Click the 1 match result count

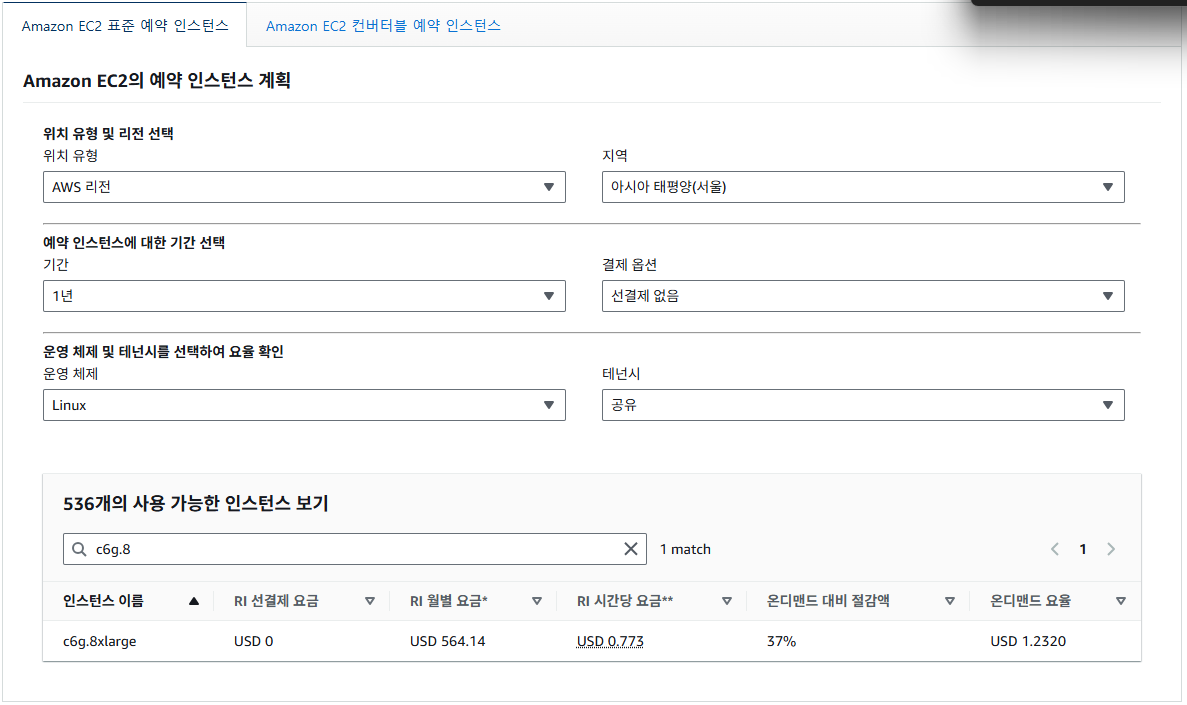(685, 549)
